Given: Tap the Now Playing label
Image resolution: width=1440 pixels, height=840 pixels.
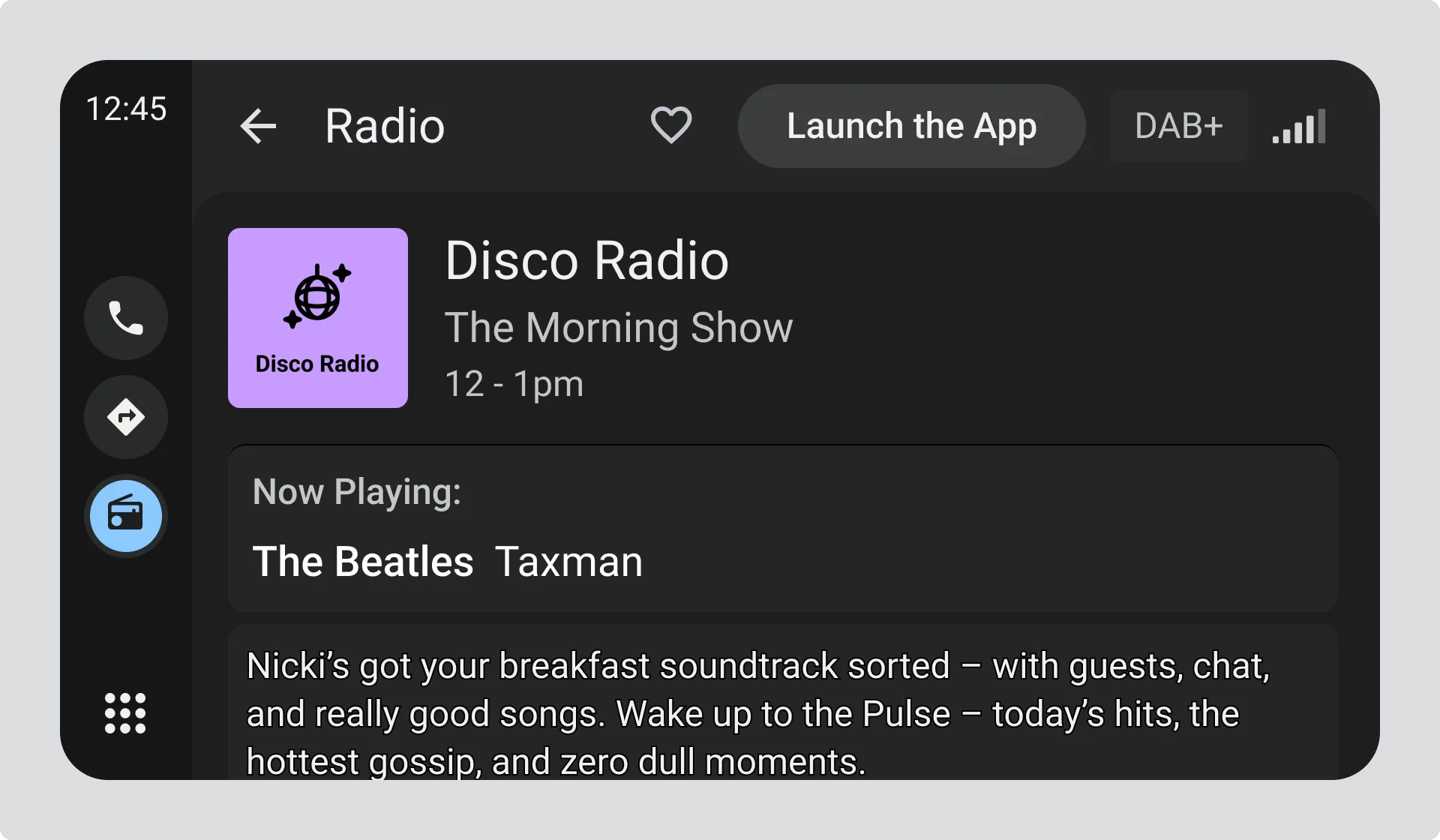Looking at the screenshot, I should [x=356, y=492].
